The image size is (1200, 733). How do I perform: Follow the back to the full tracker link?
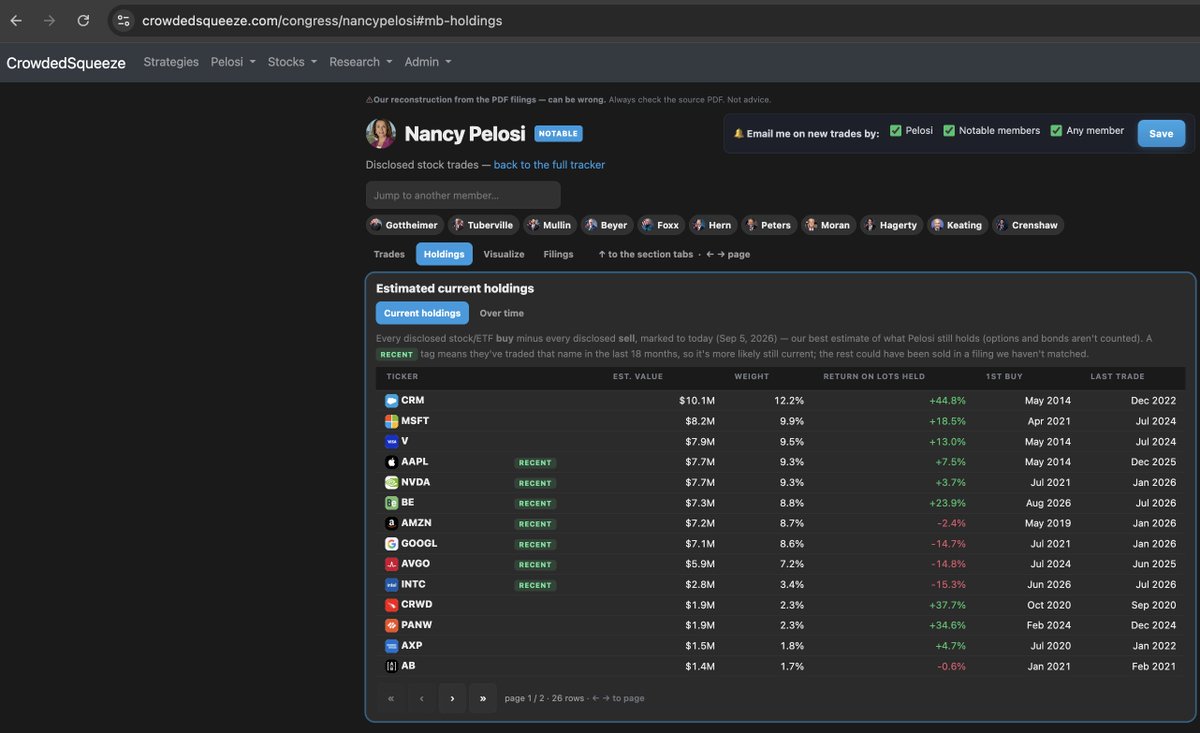coord(549,165)
